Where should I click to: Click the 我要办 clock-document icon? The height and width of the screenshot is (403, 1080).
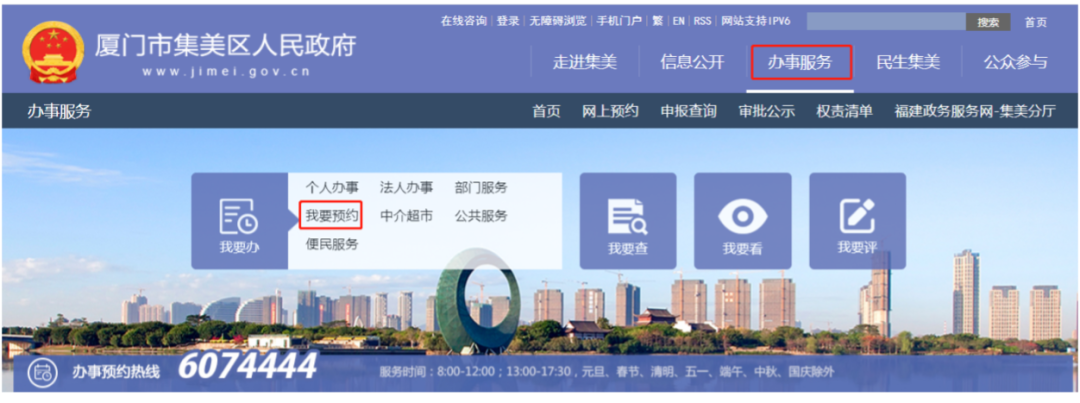coord(239,214)
